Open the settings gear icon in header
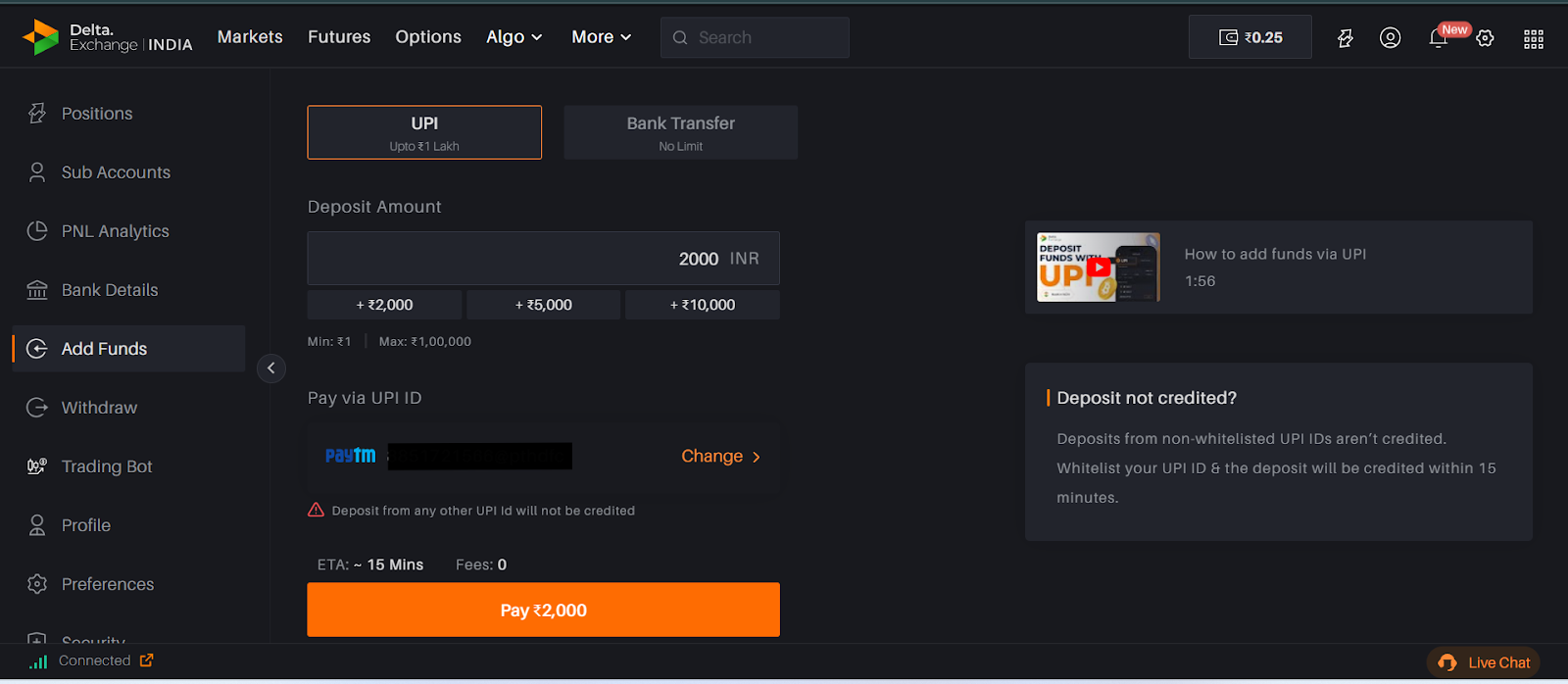Screen dimensions: 1568x684 point(1486,38)
